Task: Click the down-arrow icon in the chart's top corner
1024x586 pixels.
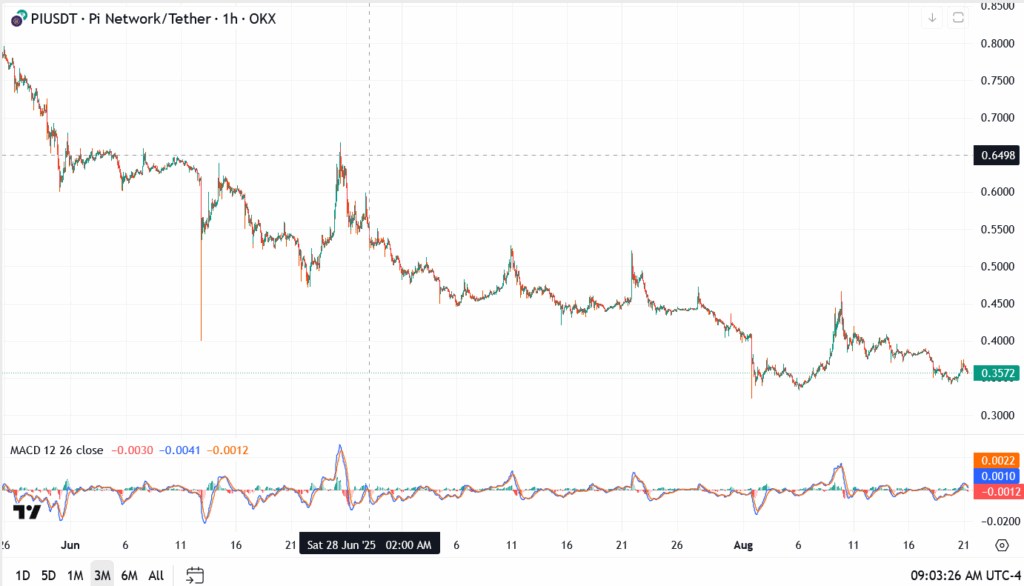Action: tap(932, 18)
